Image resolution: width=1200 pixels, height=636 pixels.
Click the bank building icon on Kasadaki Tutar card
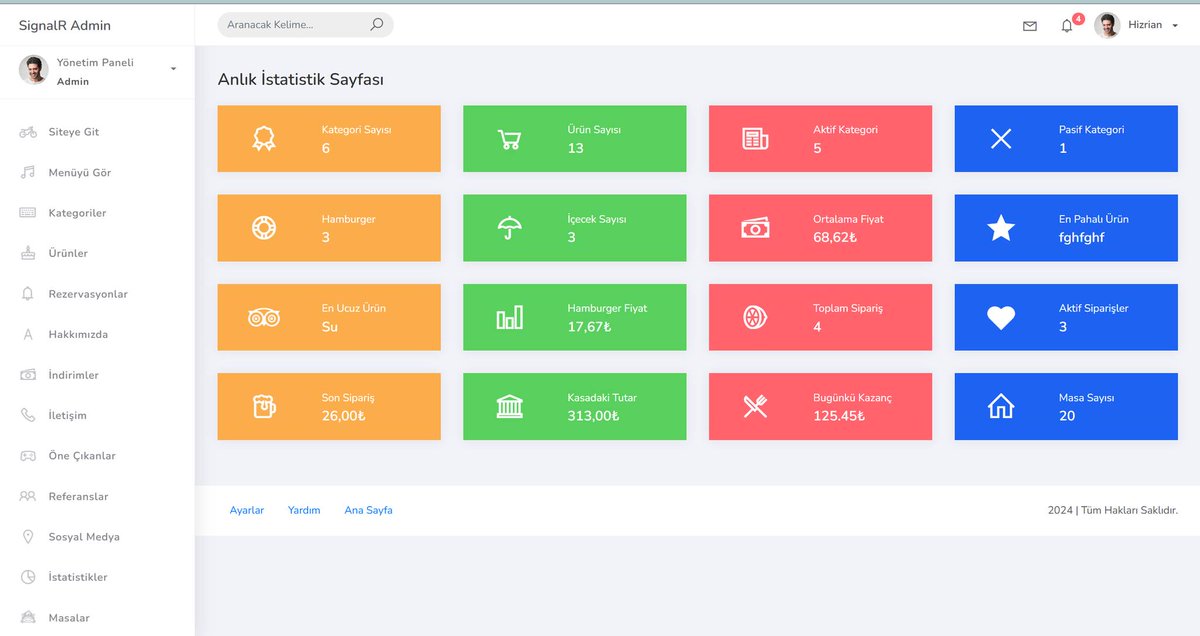pos(509,406)
